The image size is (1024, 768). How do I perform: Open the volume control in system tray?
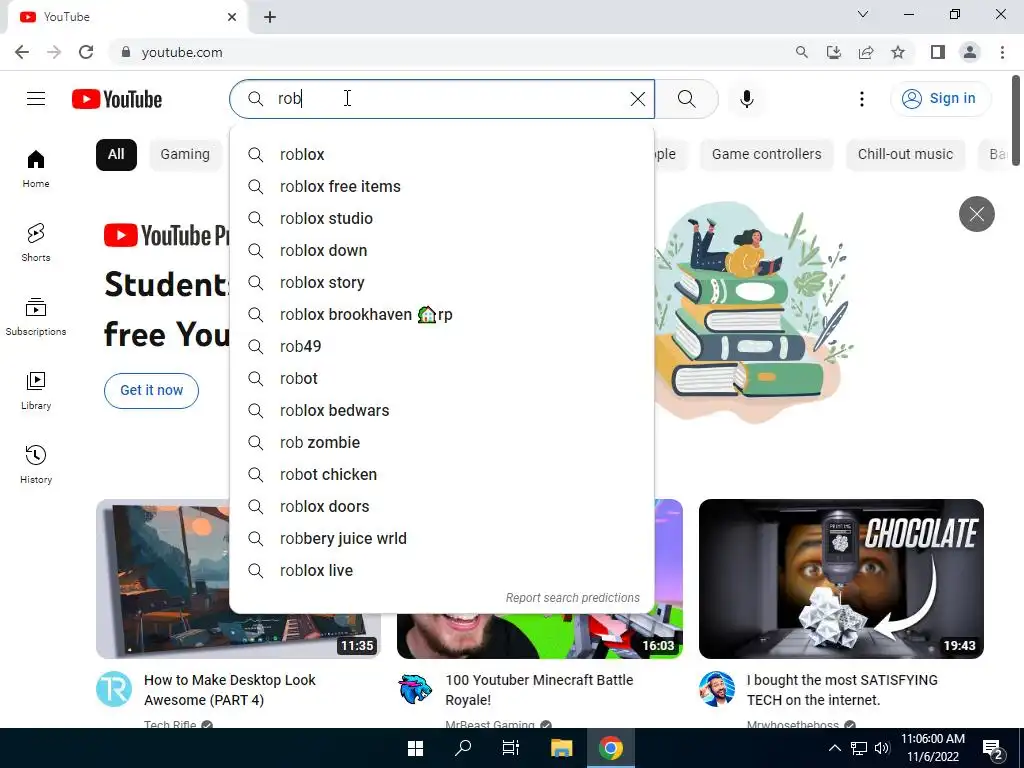pos(882,748)
